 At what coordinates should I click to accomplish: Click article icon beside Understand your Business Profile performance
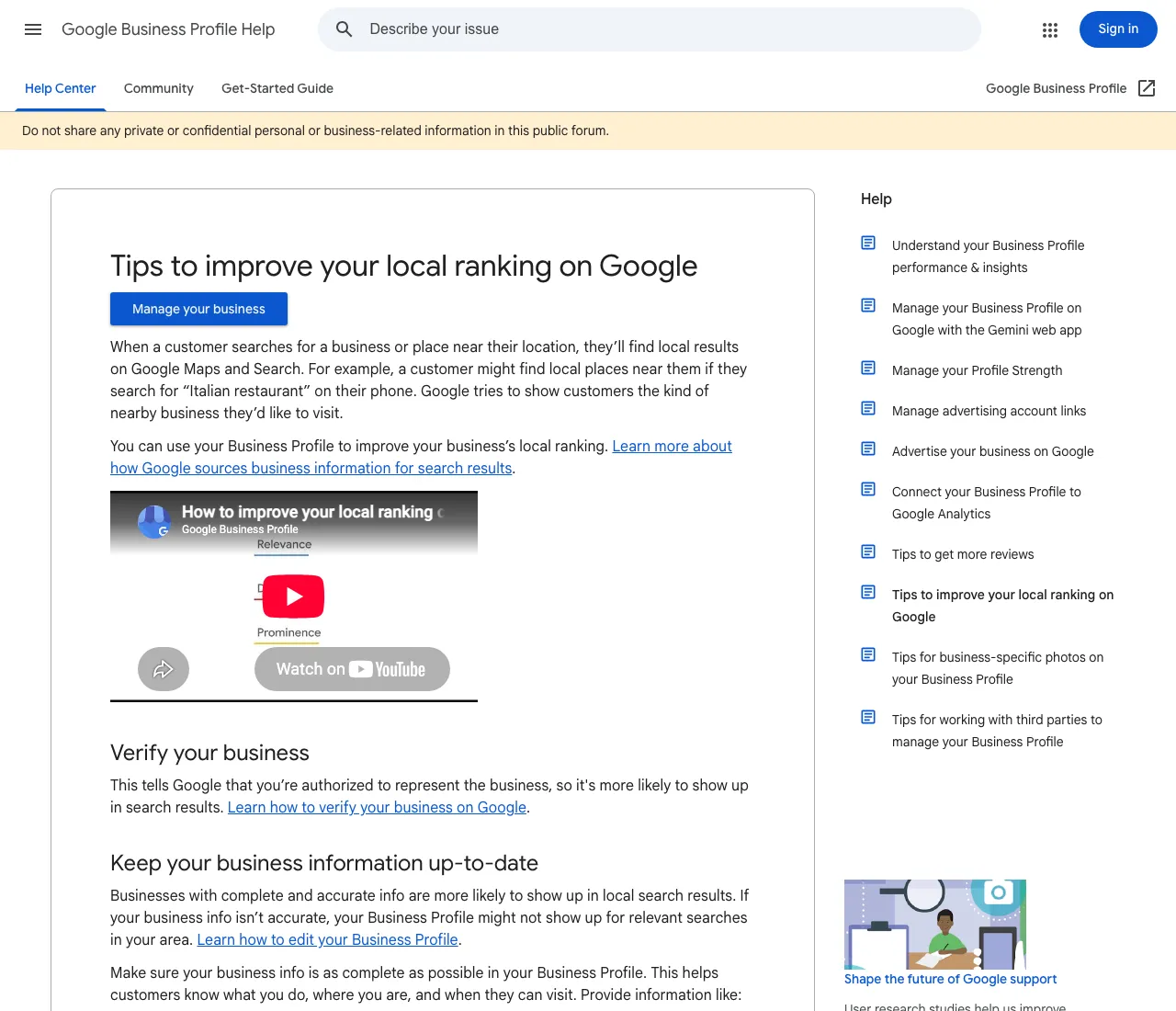(868, 243)
